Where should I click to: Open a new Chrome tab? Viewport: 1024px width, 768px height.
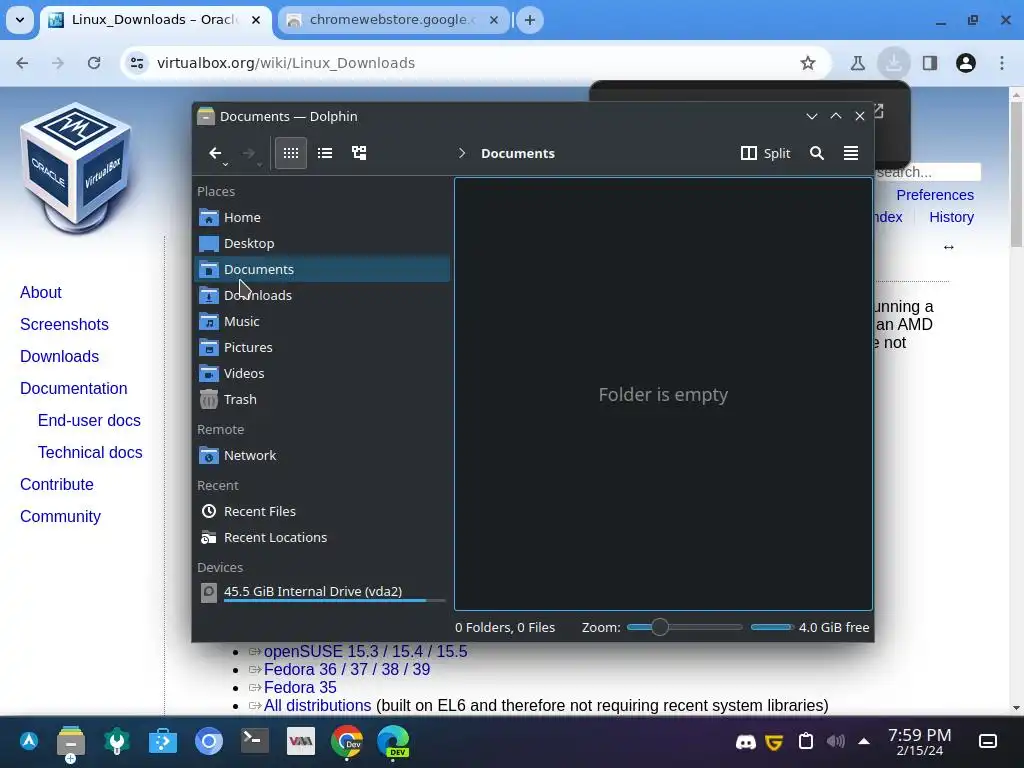pos(530,20)
